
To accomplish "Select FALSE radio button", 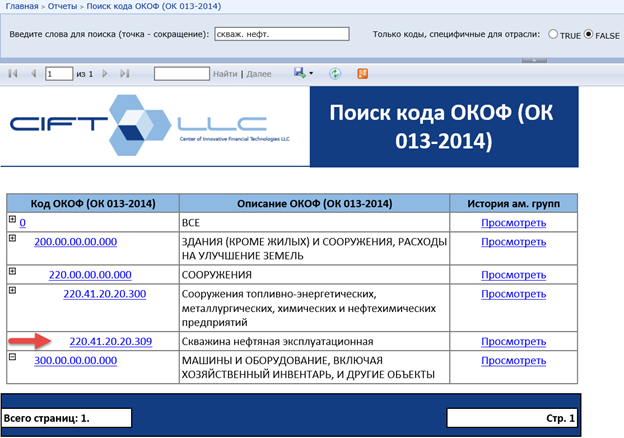I will click(x=588, y=34).
